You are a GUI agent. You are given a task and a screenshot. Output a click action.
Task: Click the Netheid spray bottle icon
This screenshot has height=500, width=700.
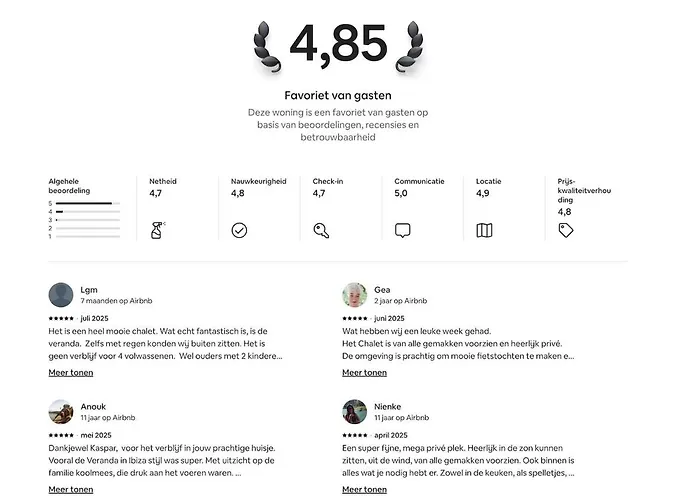(x=157, y=230)
